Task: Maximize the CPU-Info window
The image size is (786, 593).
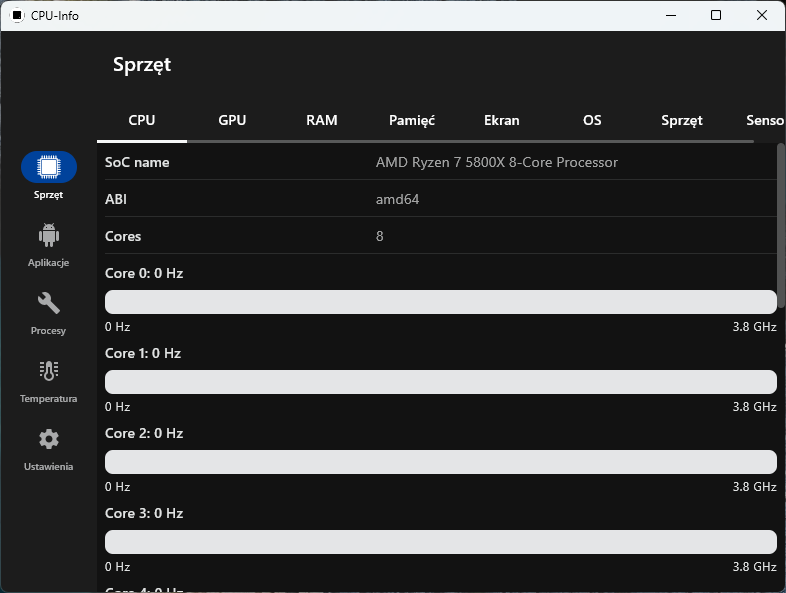Action: tap(716, 16)
